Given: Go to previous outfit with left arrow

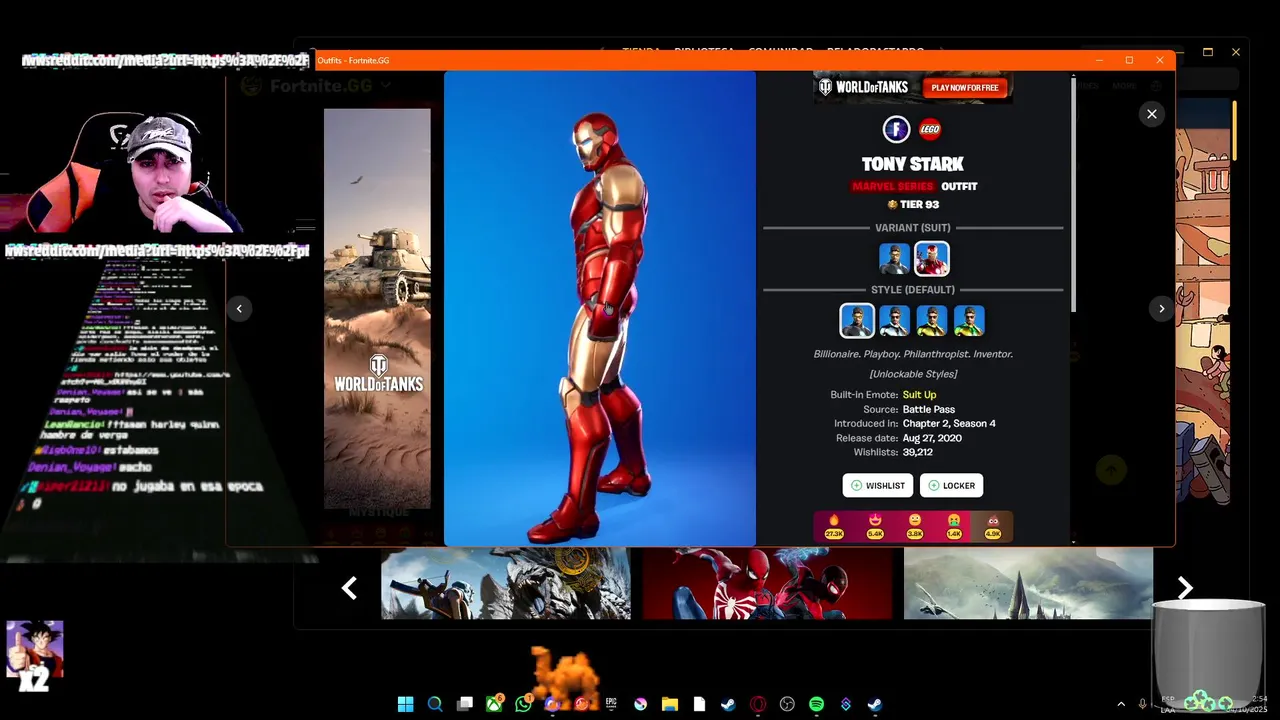Looking at the screenshot, I should [239, 309].
